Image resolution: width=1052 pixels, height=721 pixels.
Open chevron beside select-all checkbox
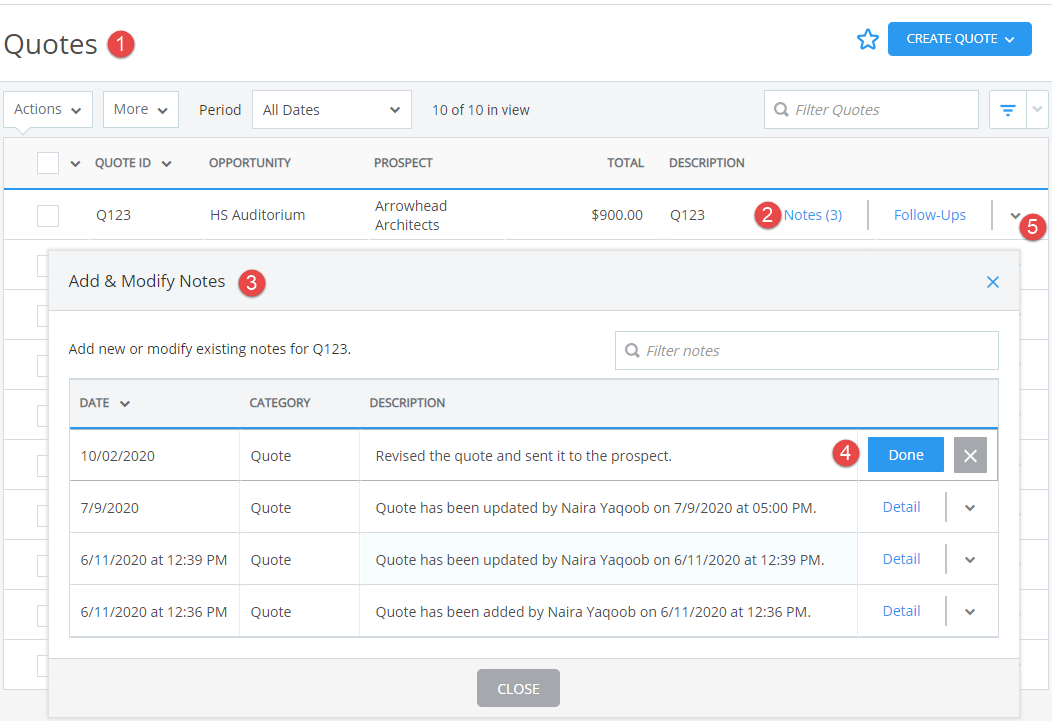(75, 164)
